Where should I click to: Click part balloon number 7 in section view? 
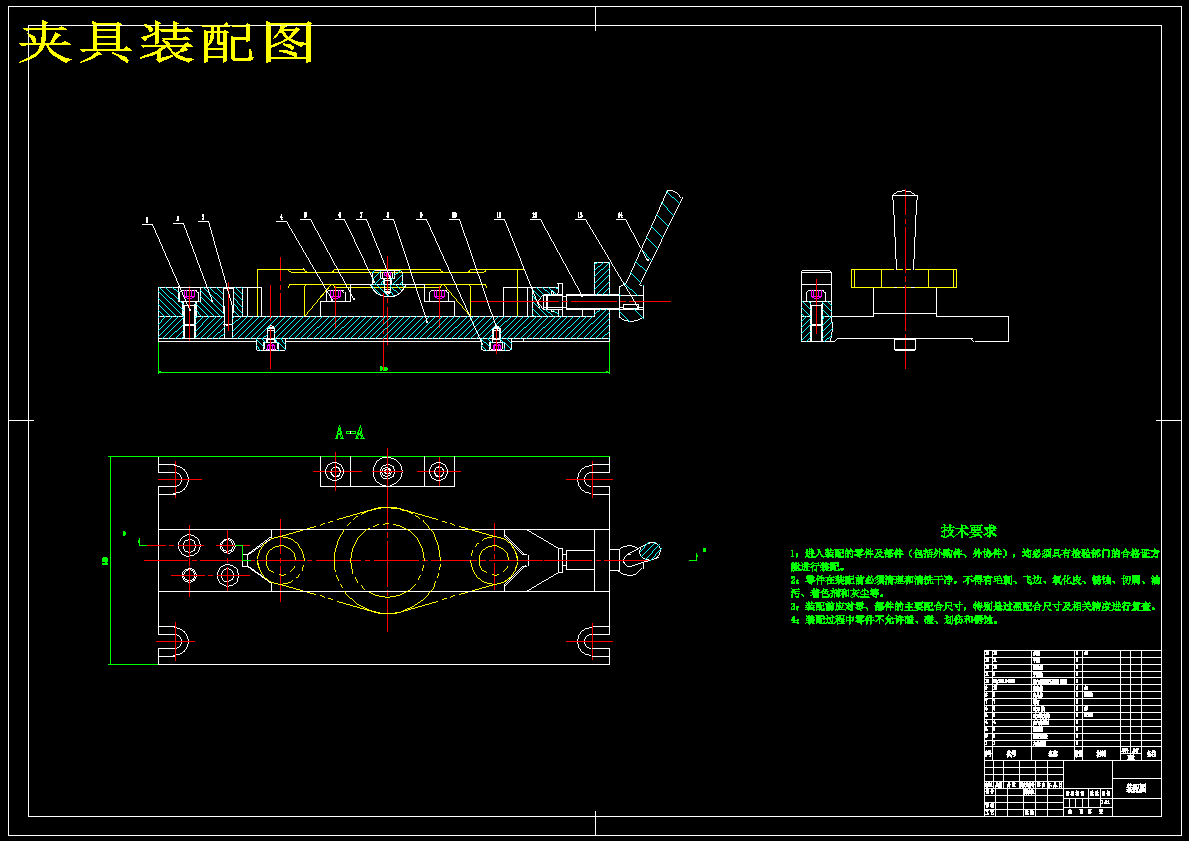pos(362,215)
